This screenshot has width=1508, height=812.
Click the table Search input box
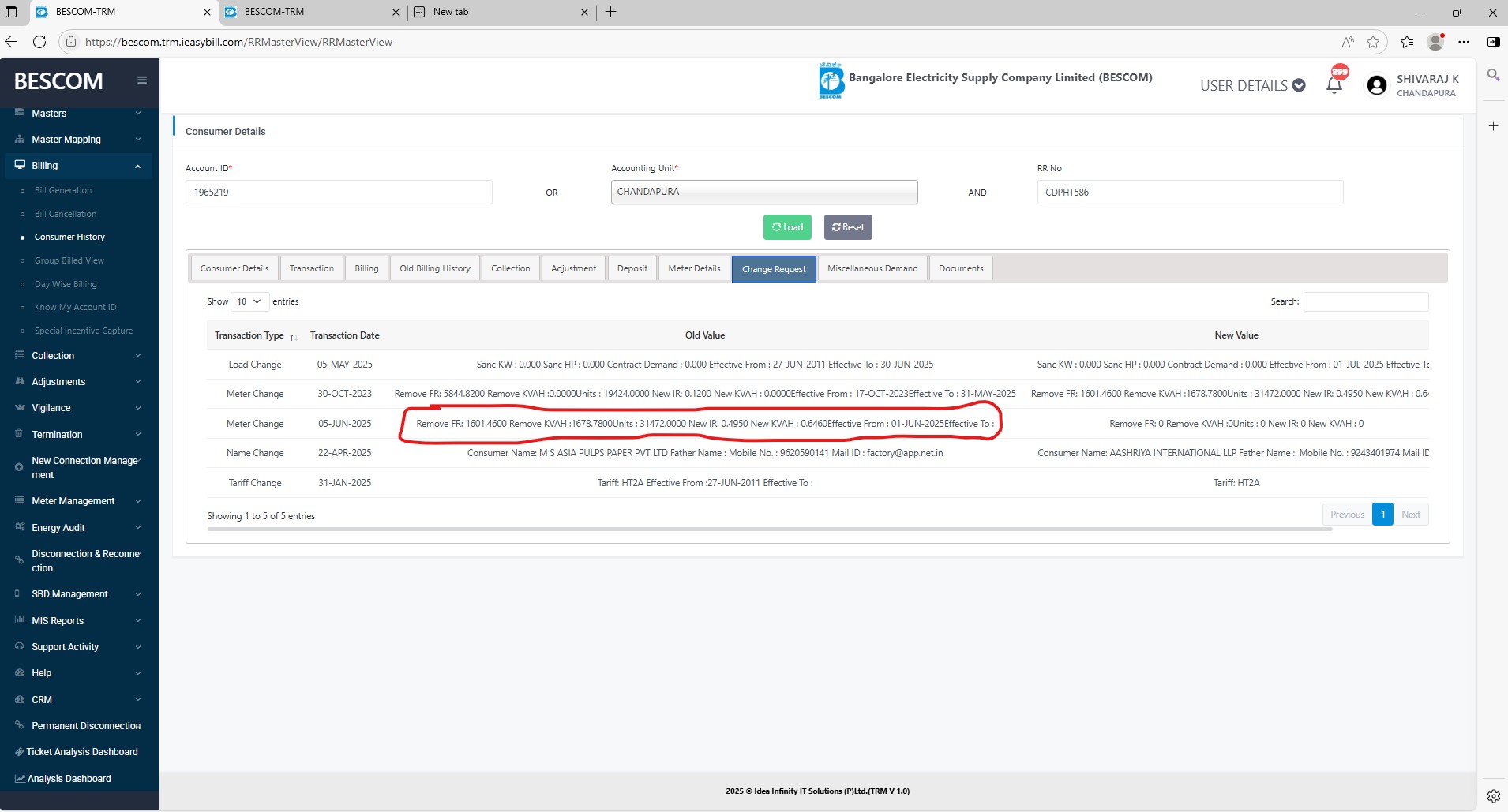click(1366, 301)
